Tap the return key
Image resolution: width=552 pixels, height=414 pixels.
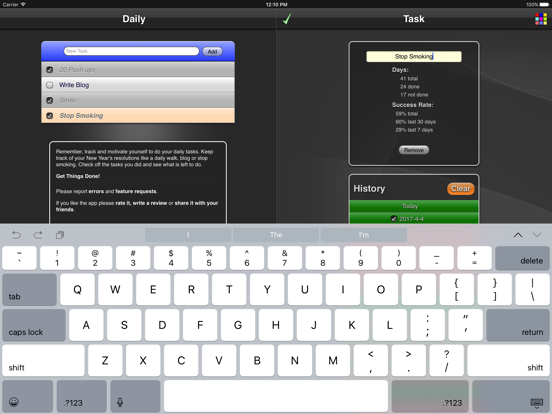tap(518, 325)
